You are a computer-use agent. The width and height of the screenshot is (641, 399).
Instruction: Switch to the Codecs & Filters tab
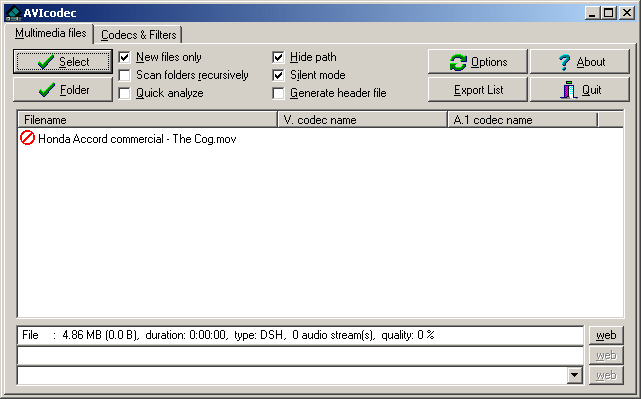139,35
